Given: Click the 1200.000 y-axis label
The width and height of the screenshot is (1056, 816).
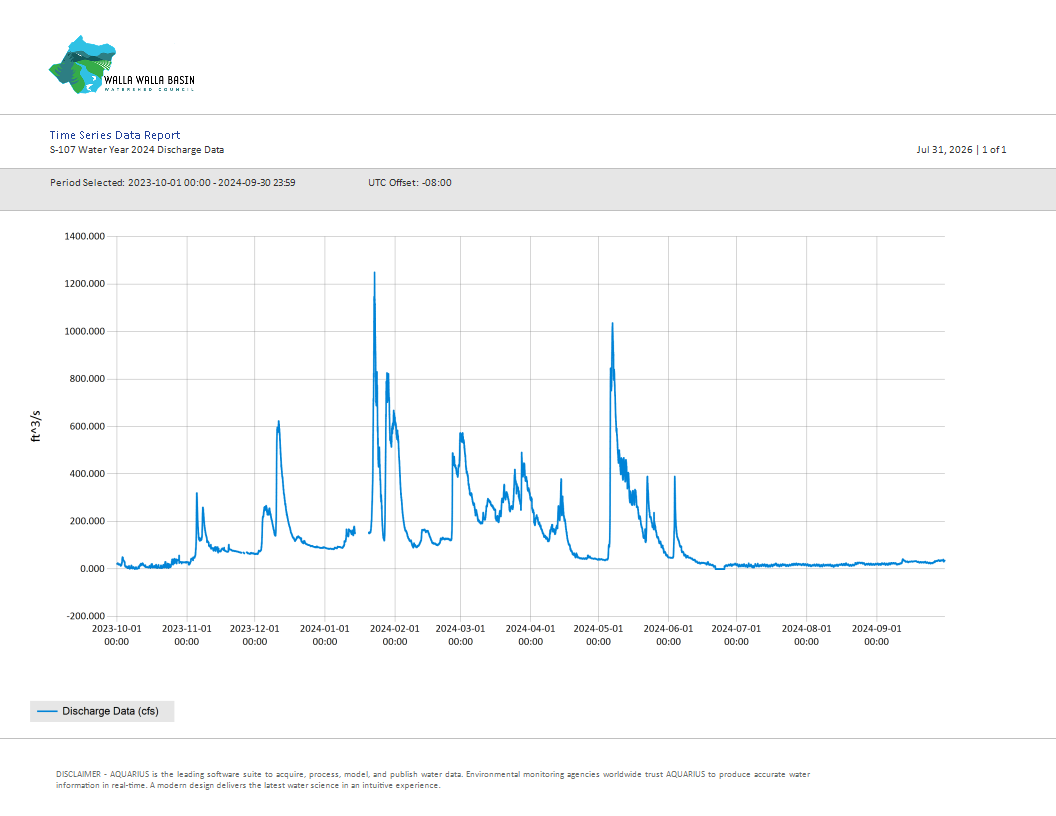Looking at the screenshot, I should (x=85, y=283).
